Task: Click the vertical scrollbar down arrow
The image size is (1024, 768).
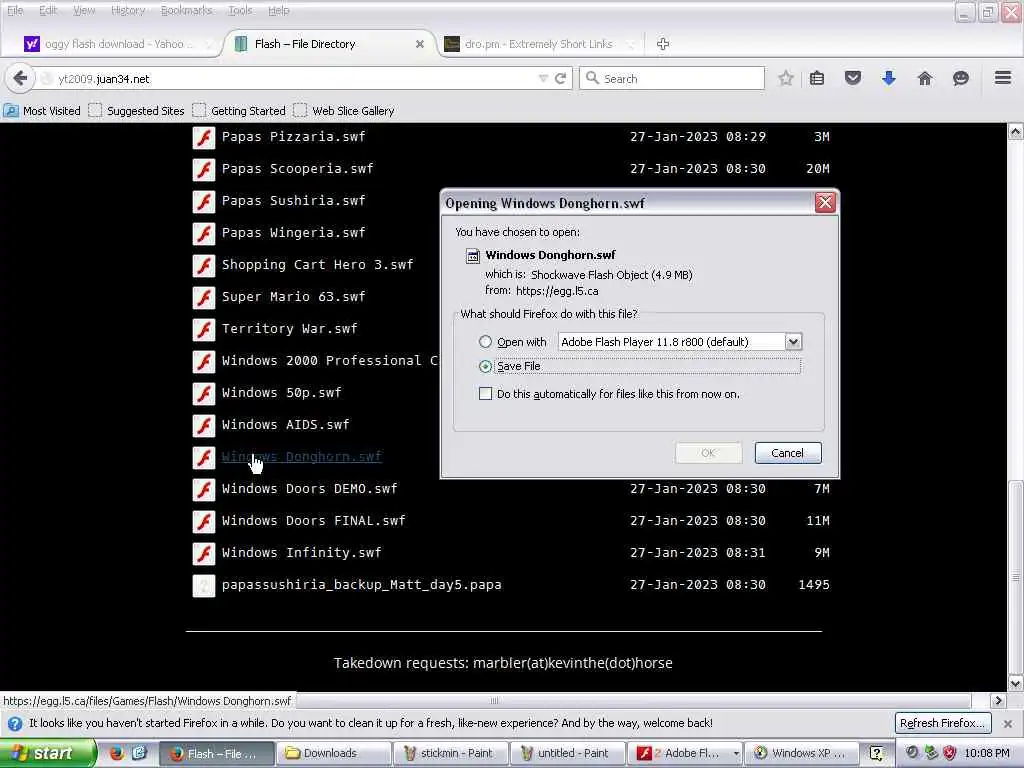Action: (1015, 684)
